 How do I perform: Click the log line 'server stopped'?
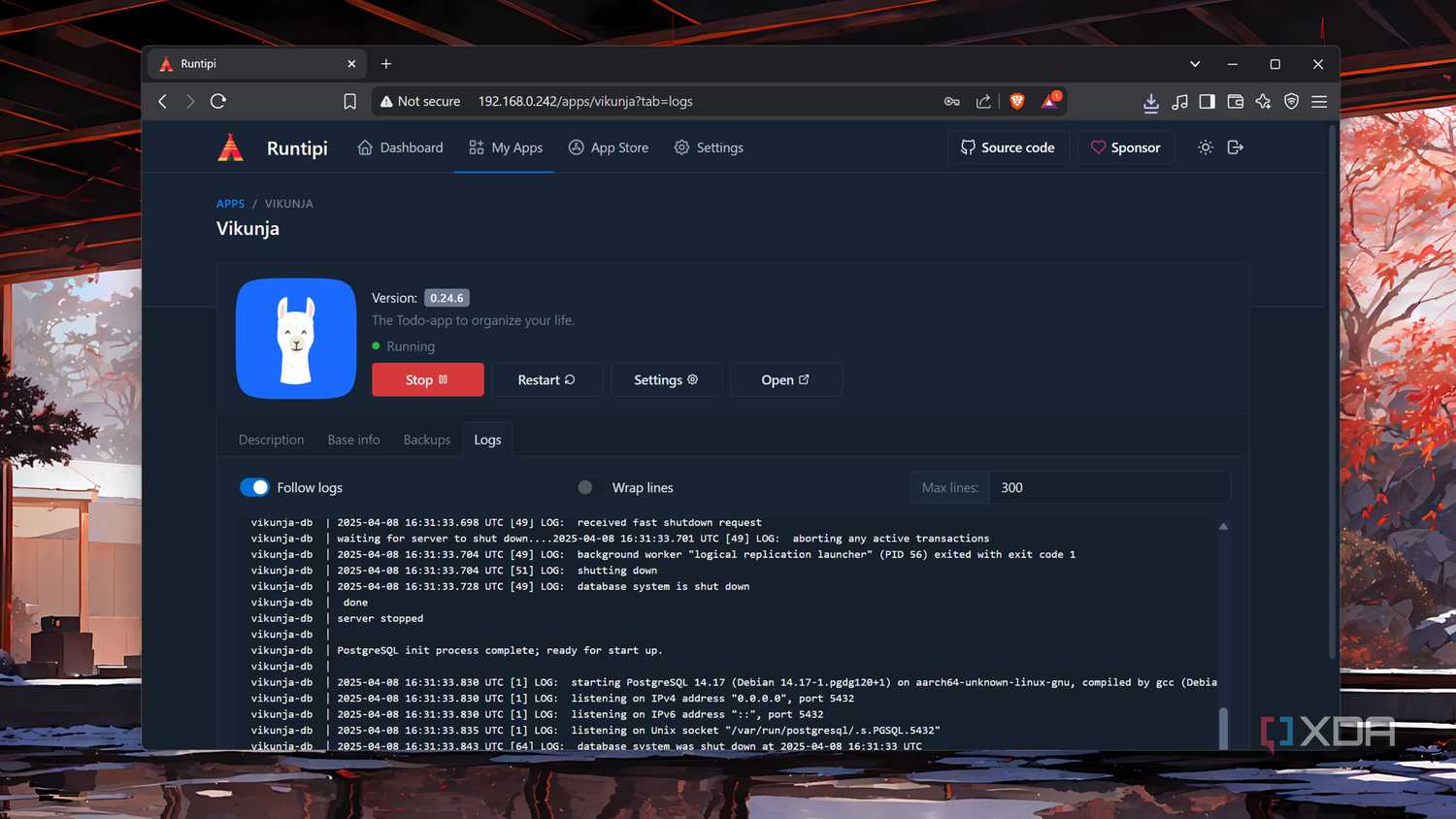point(381,618)
